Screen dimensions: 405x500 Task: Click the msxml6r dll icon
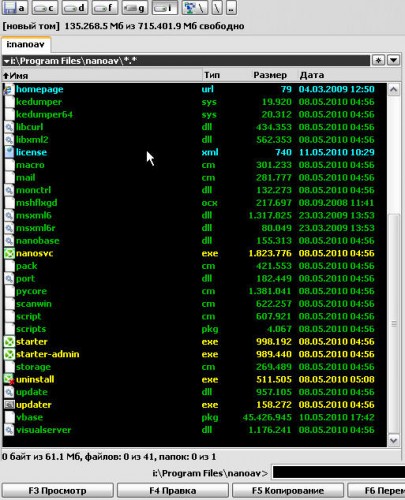[9, 228]
